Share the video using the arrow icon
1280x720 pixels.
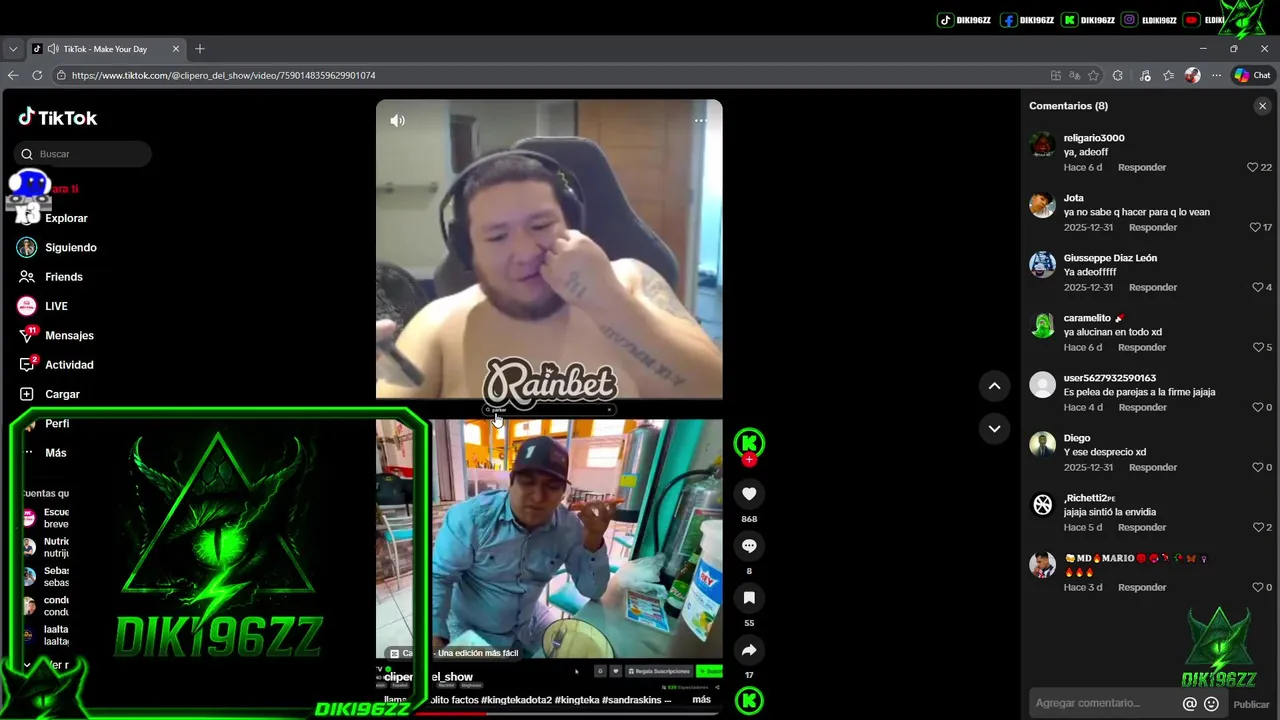click(x=749, y=650)
